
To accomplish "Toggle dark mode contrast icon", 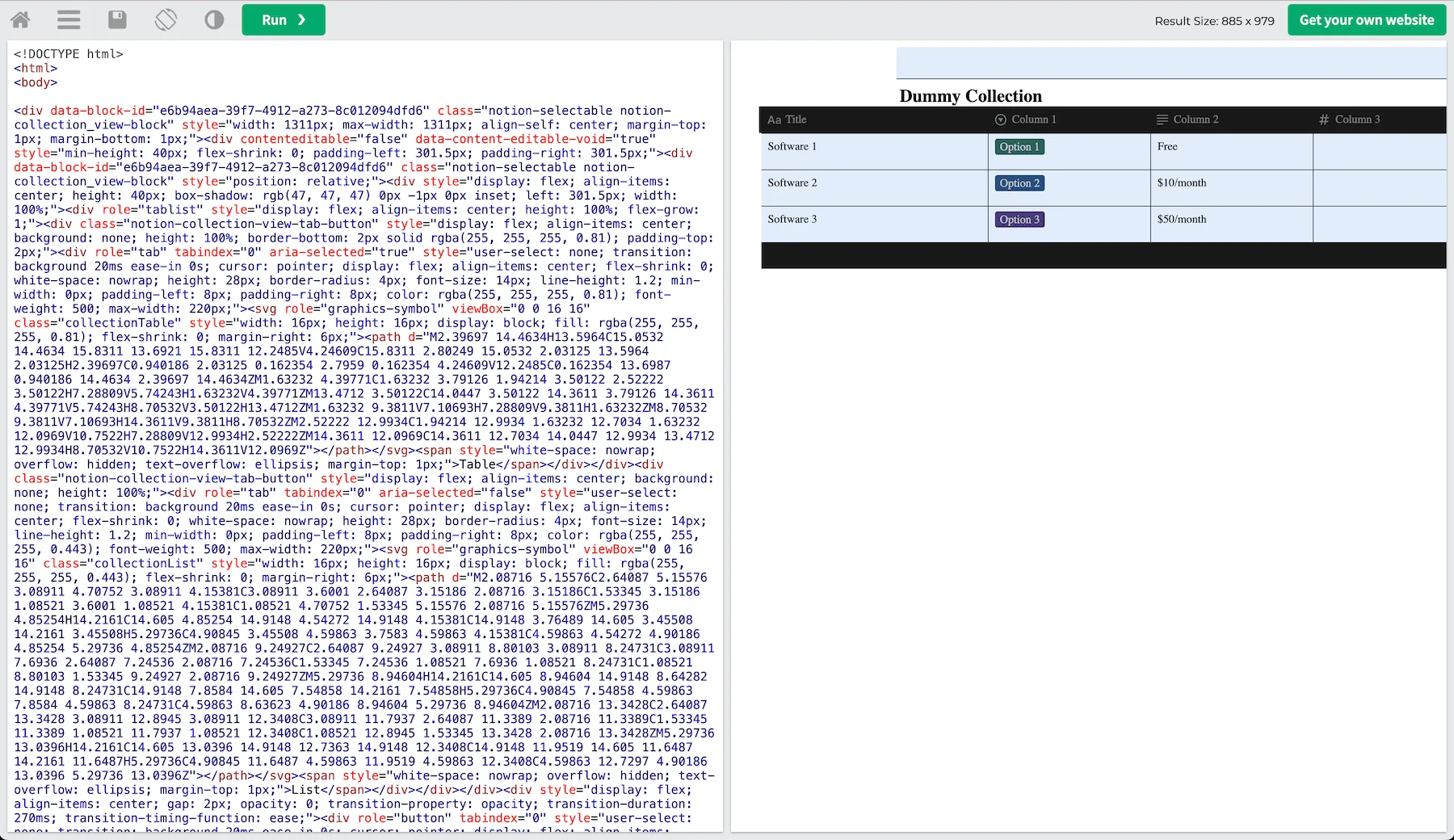I will coord(214,20).
